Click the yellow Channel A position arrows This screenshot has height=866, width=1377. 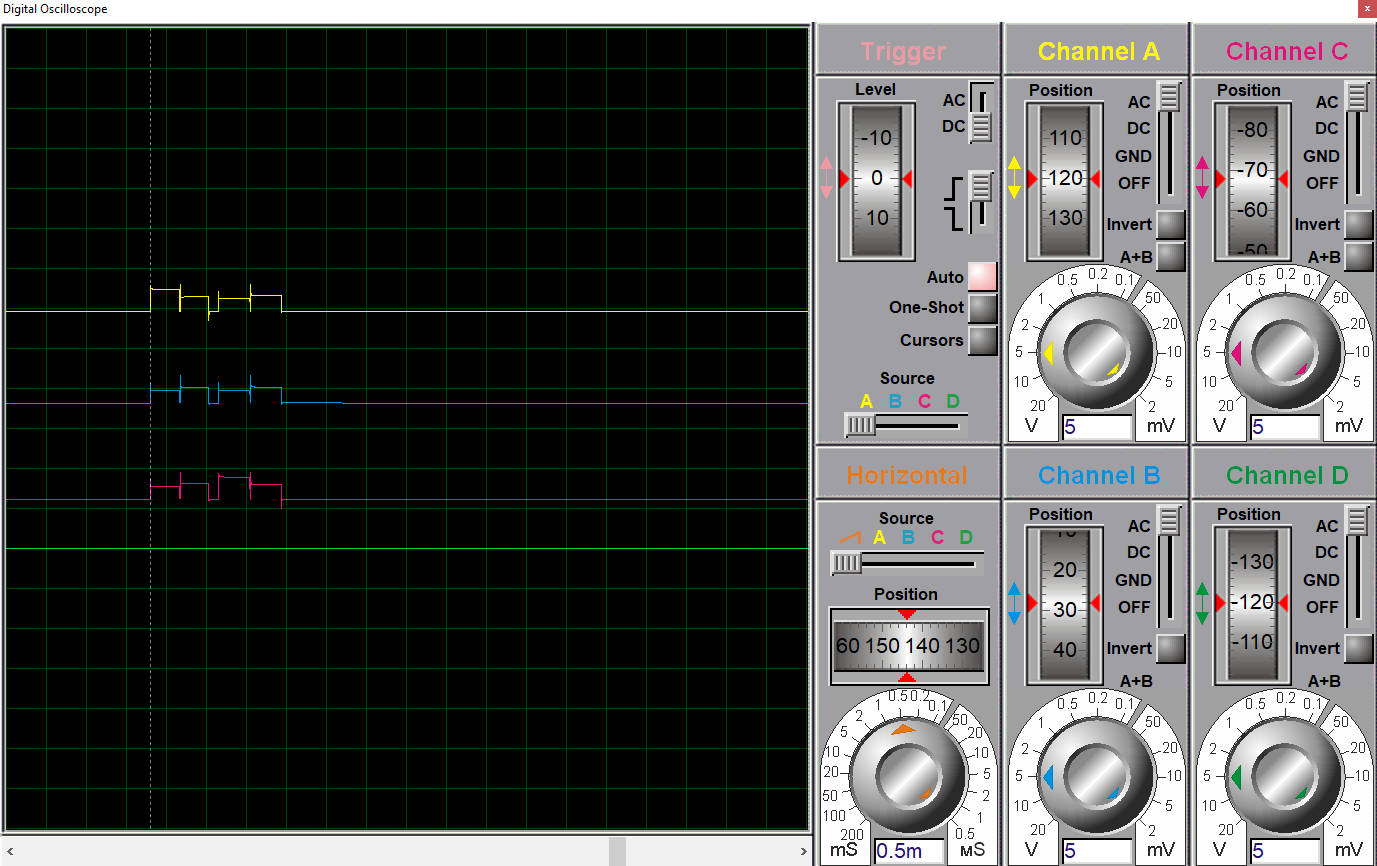(x=1014, y=178)
